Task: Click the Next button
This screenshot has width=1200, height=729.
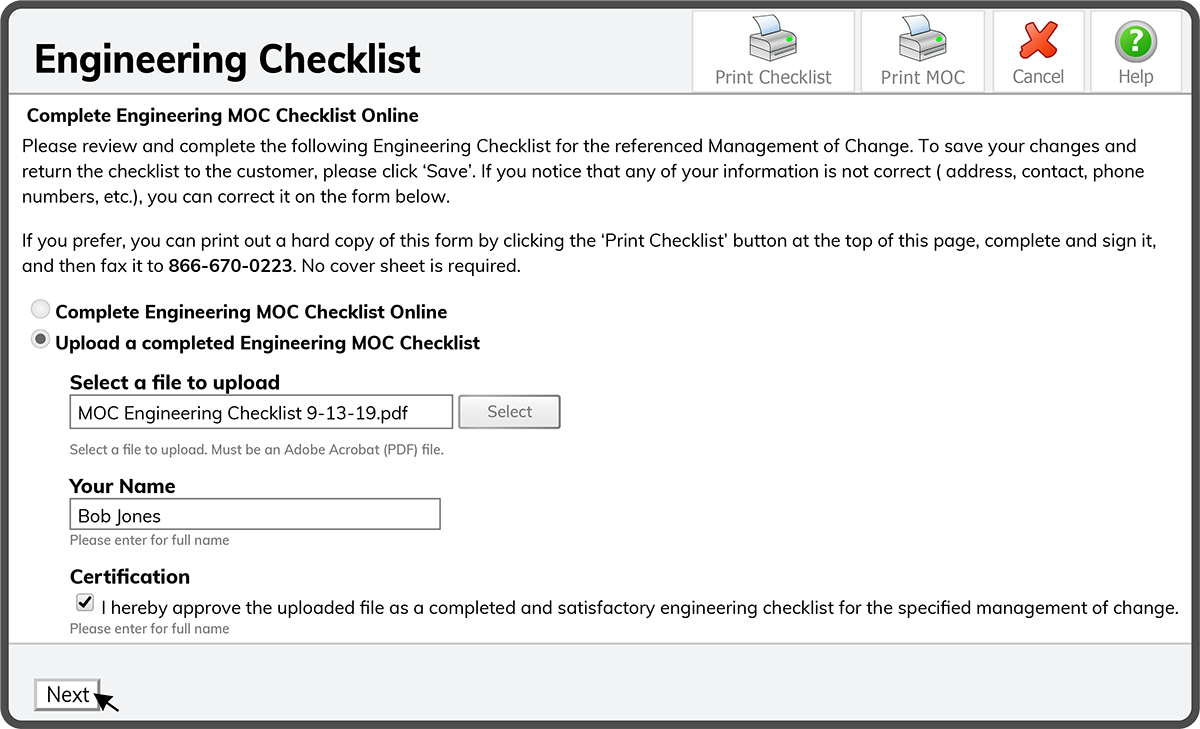Action: [68, 695]
